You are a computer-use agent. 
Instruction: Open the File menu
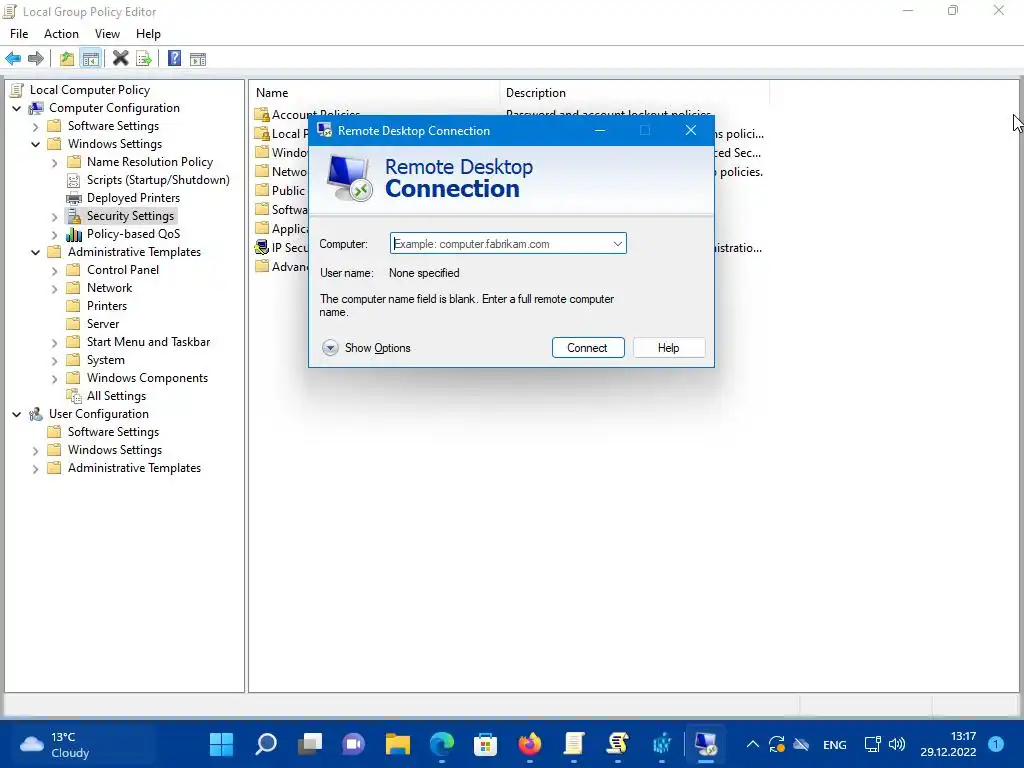[19, 34]
